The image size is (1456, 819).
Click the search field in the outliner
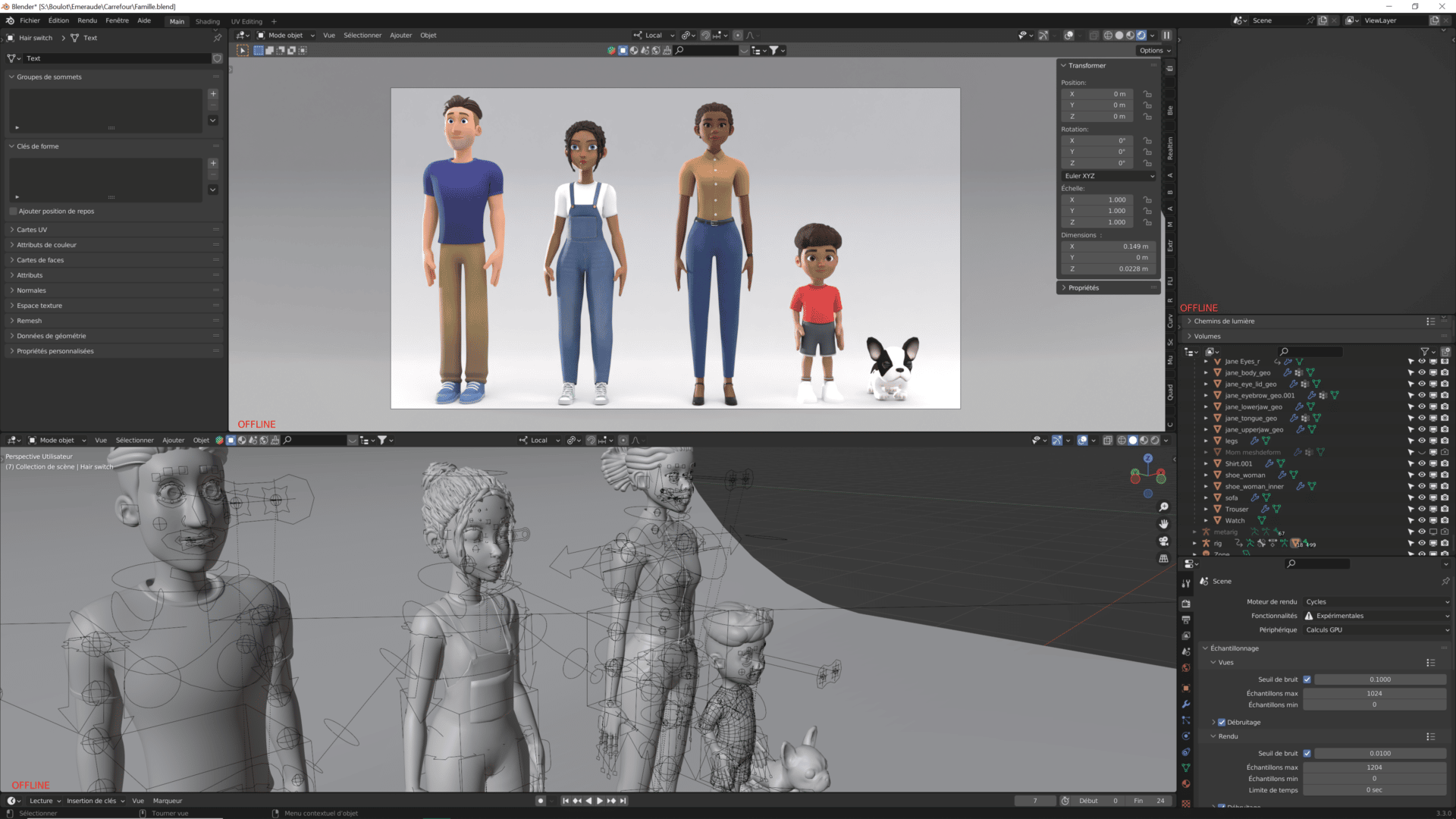[1310, 351]
